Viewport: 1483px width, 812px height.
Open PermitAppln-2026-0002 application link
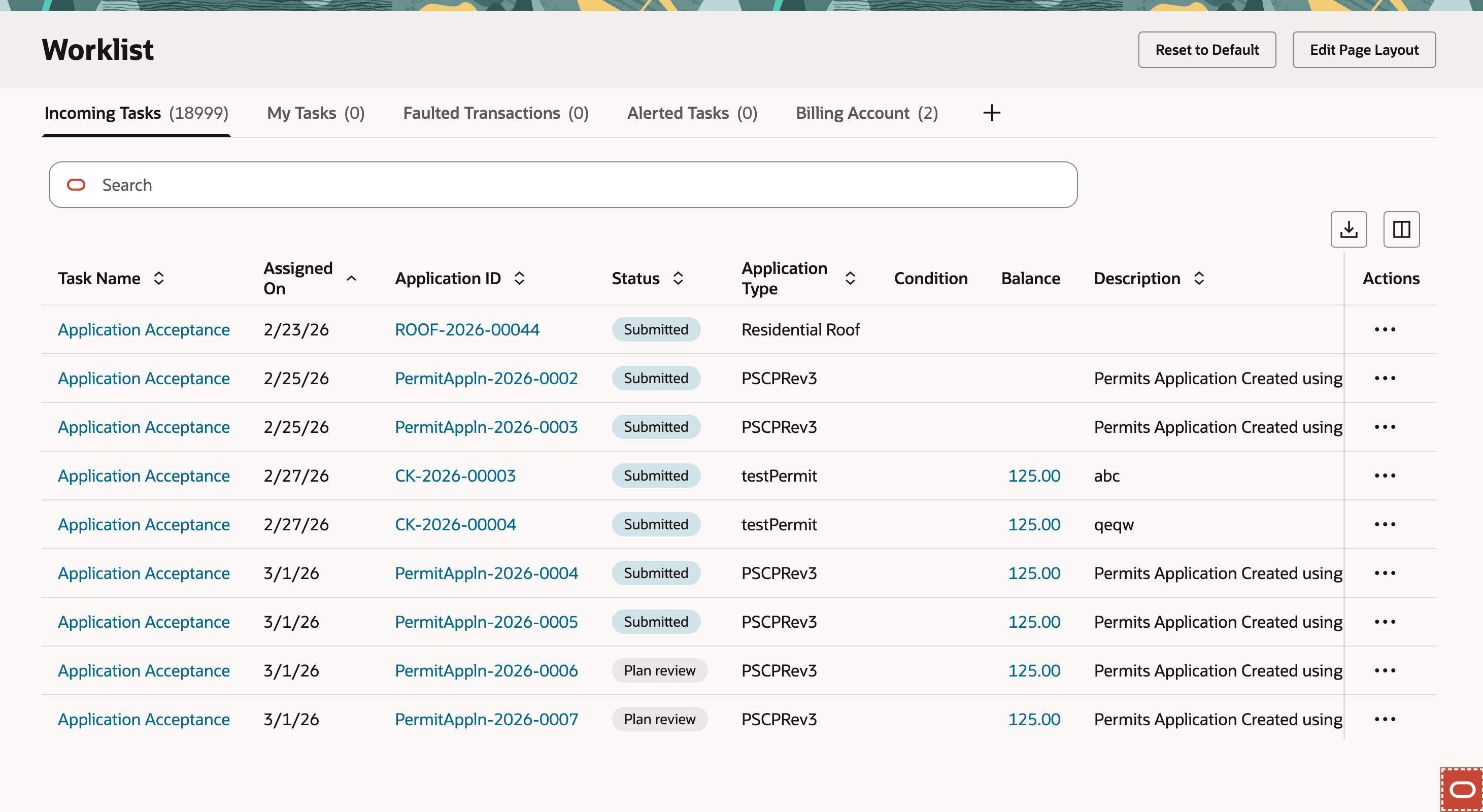point(486,378)
